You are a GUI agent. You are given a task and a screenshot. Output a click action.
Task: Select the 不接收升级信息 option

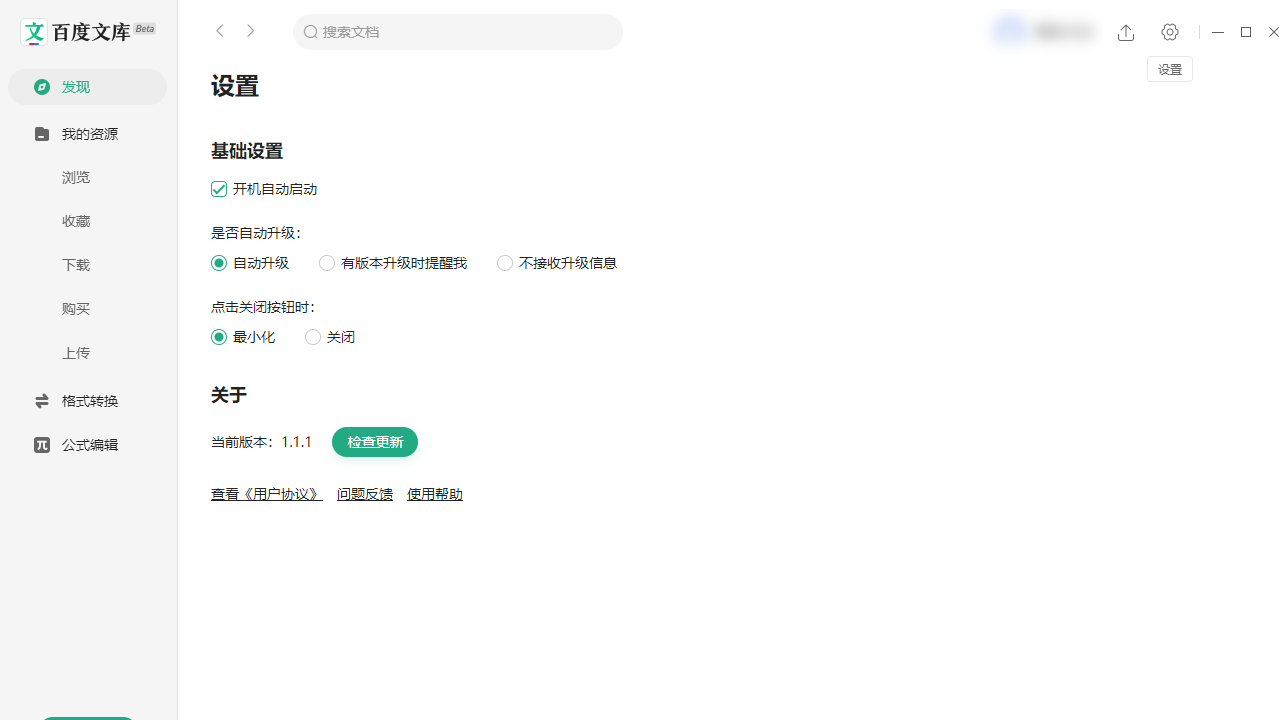505,263
